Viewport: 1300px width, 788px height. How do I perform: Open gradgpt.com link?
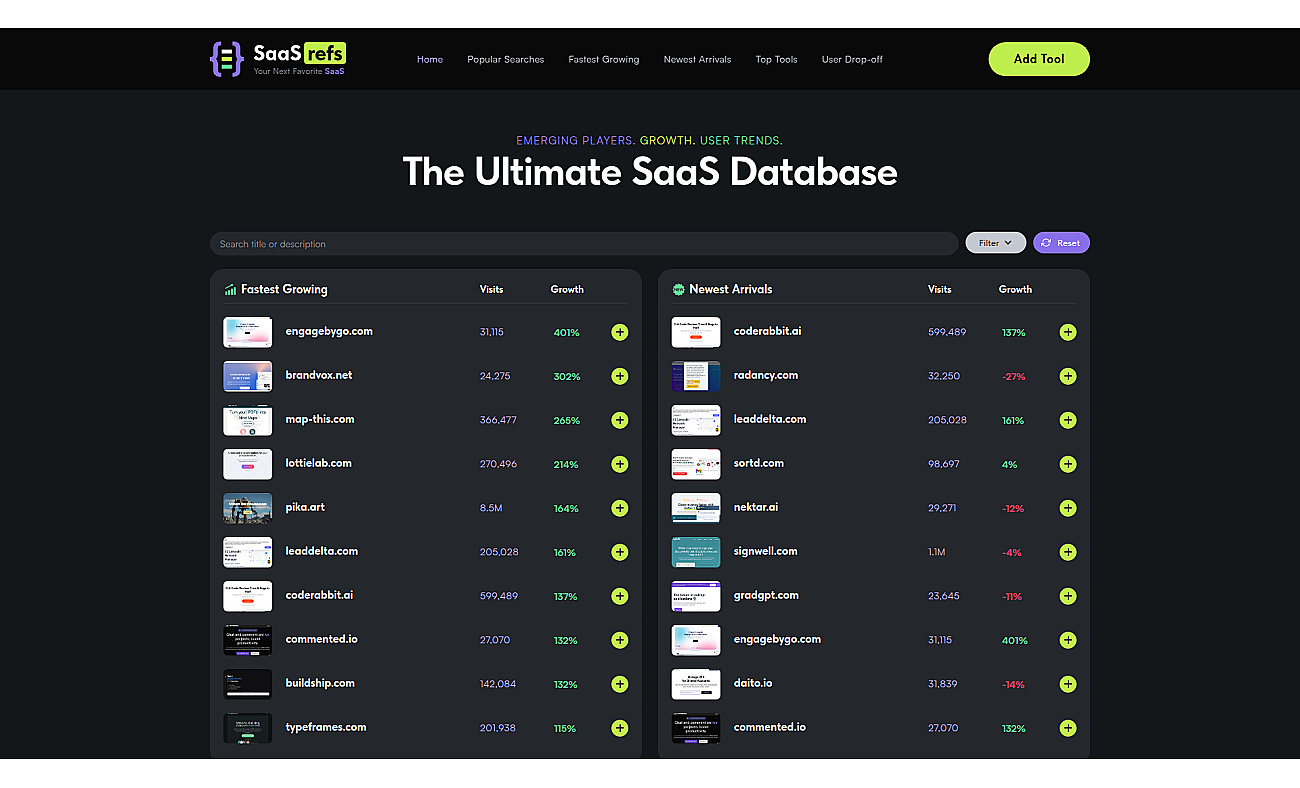pos(766,595)
